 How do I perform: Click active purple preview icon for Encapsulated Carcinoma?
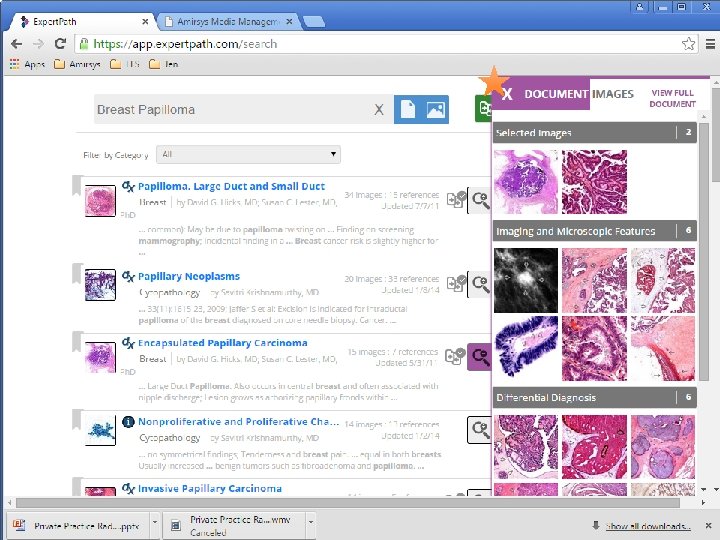(480, 357)
